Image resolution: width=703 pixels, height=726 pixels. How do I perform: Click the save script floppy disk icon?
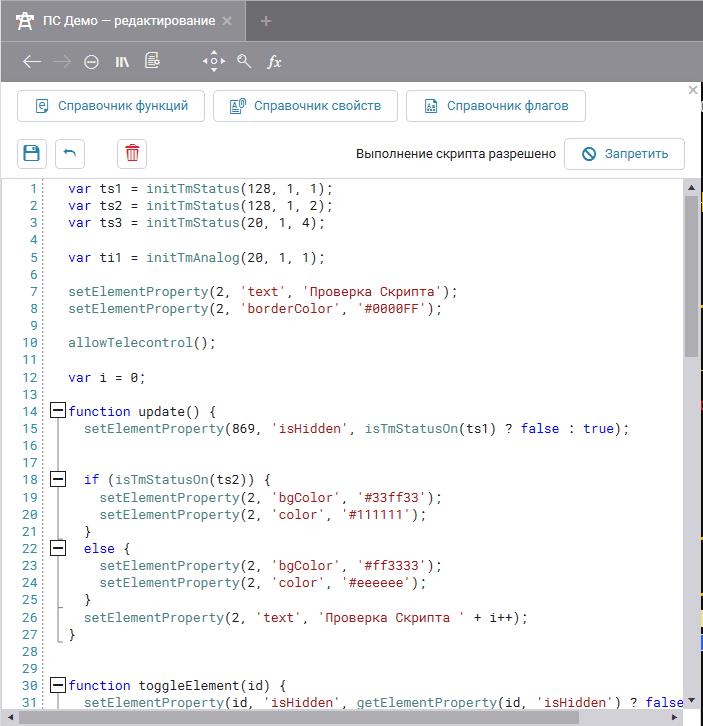coord(32,153)
